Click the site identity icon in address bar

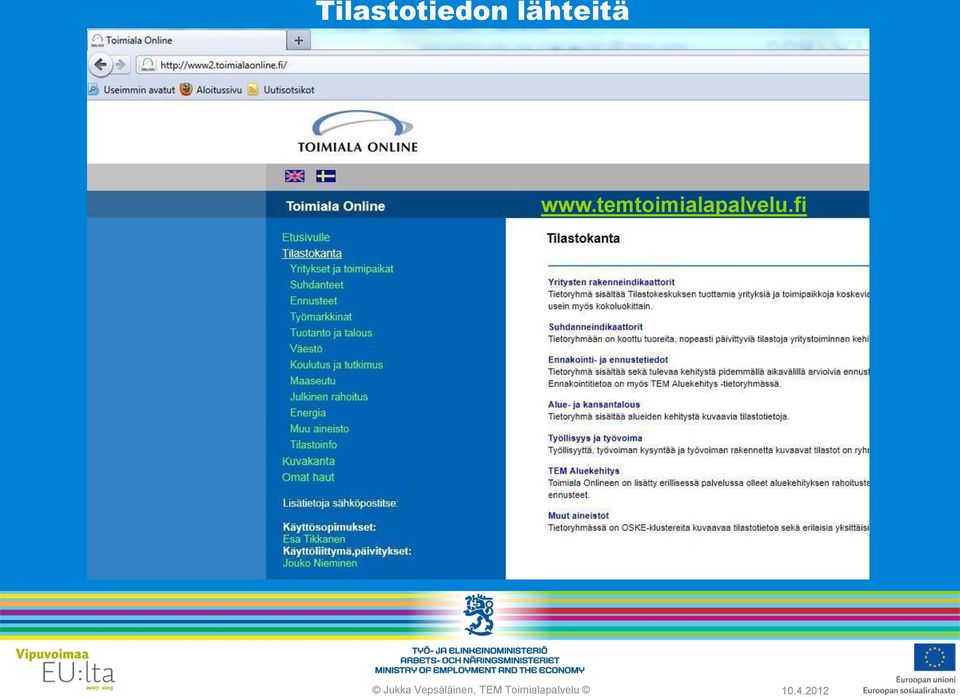tap(147, 65)
